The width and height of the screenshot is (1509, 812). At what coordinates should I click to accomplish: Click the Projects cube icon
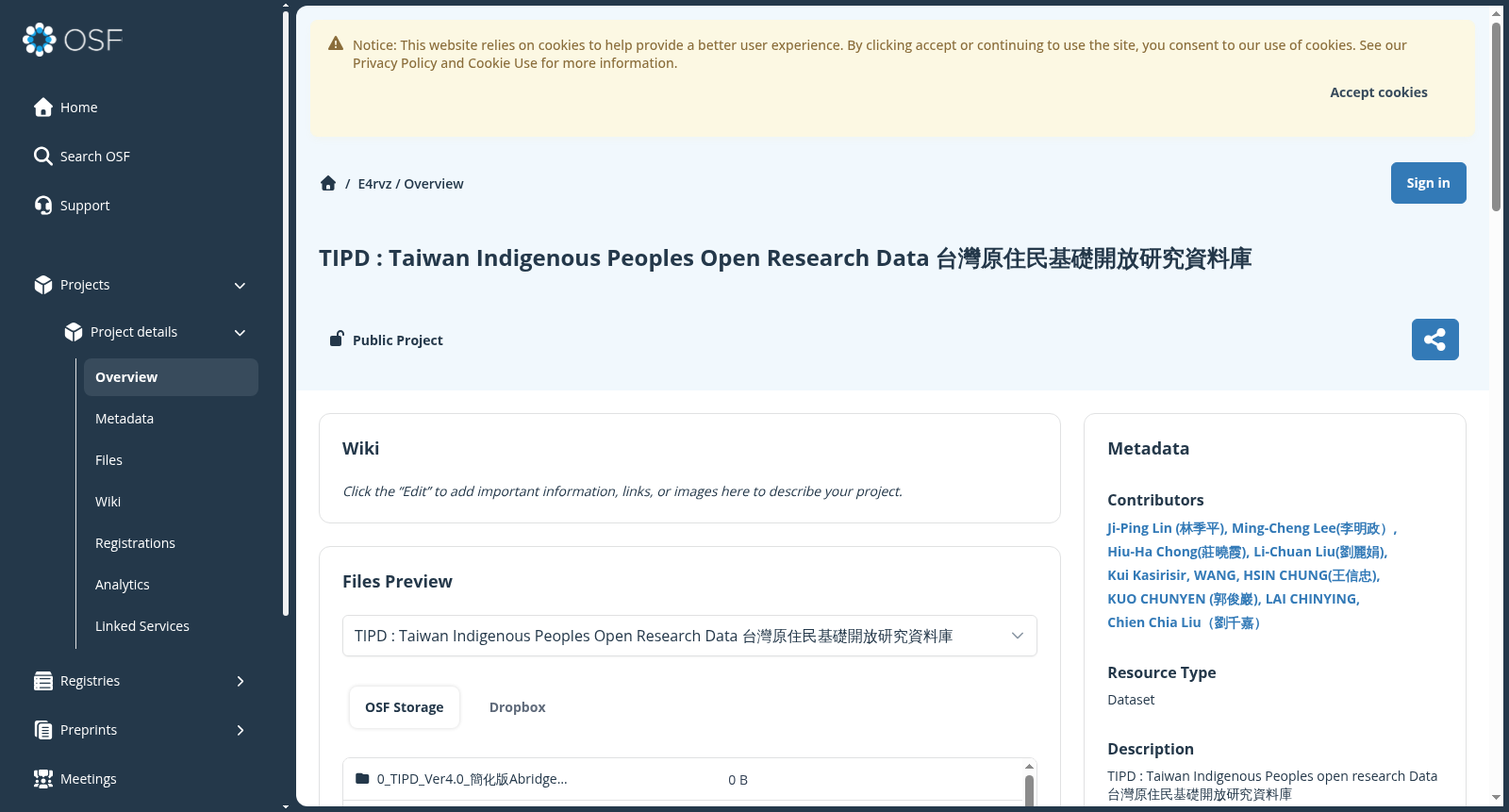[42, 285]
